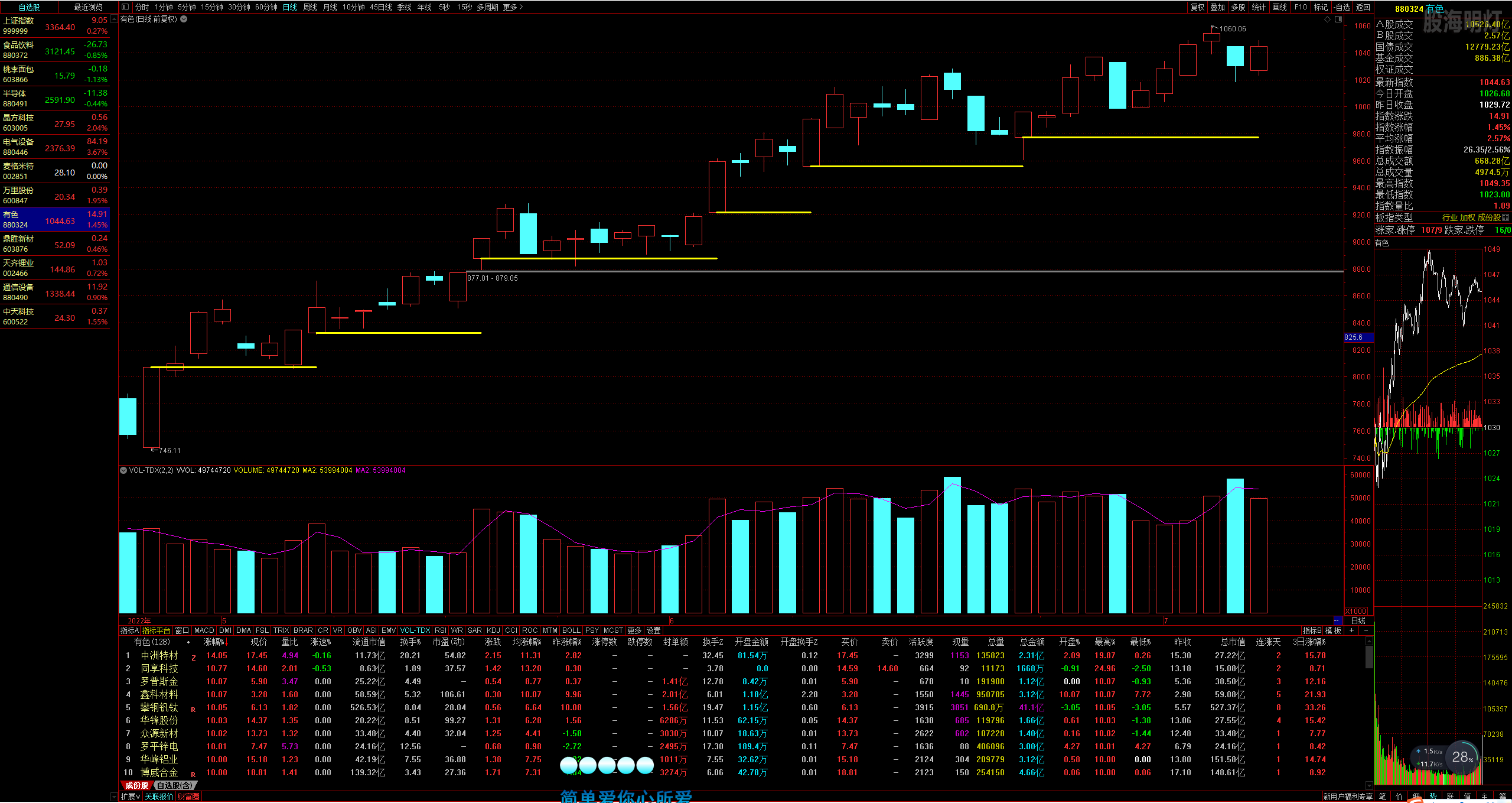Remove from watchlist with -自选
The image size is (1512, 803).
[x=1342, y=7]
